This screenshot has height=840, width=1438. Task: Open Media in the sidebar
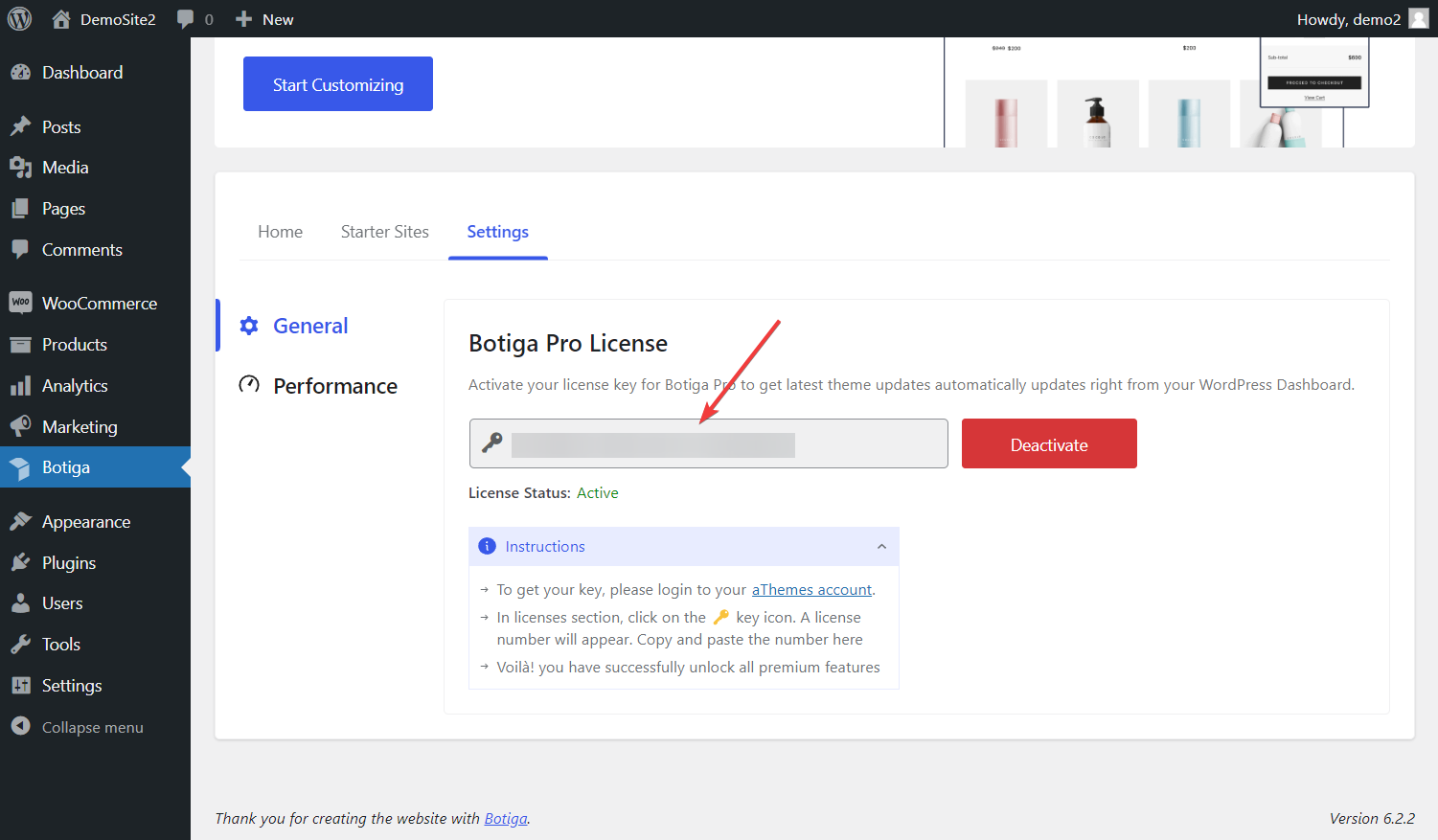[x=65, y=168]
